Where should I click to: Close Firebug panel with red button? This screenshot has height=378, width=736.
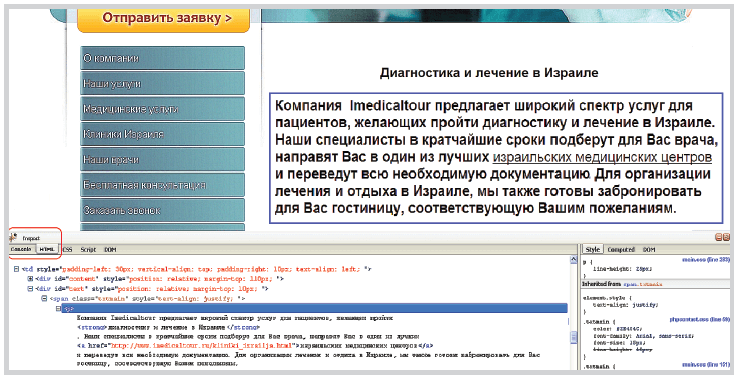click(726, 238)
